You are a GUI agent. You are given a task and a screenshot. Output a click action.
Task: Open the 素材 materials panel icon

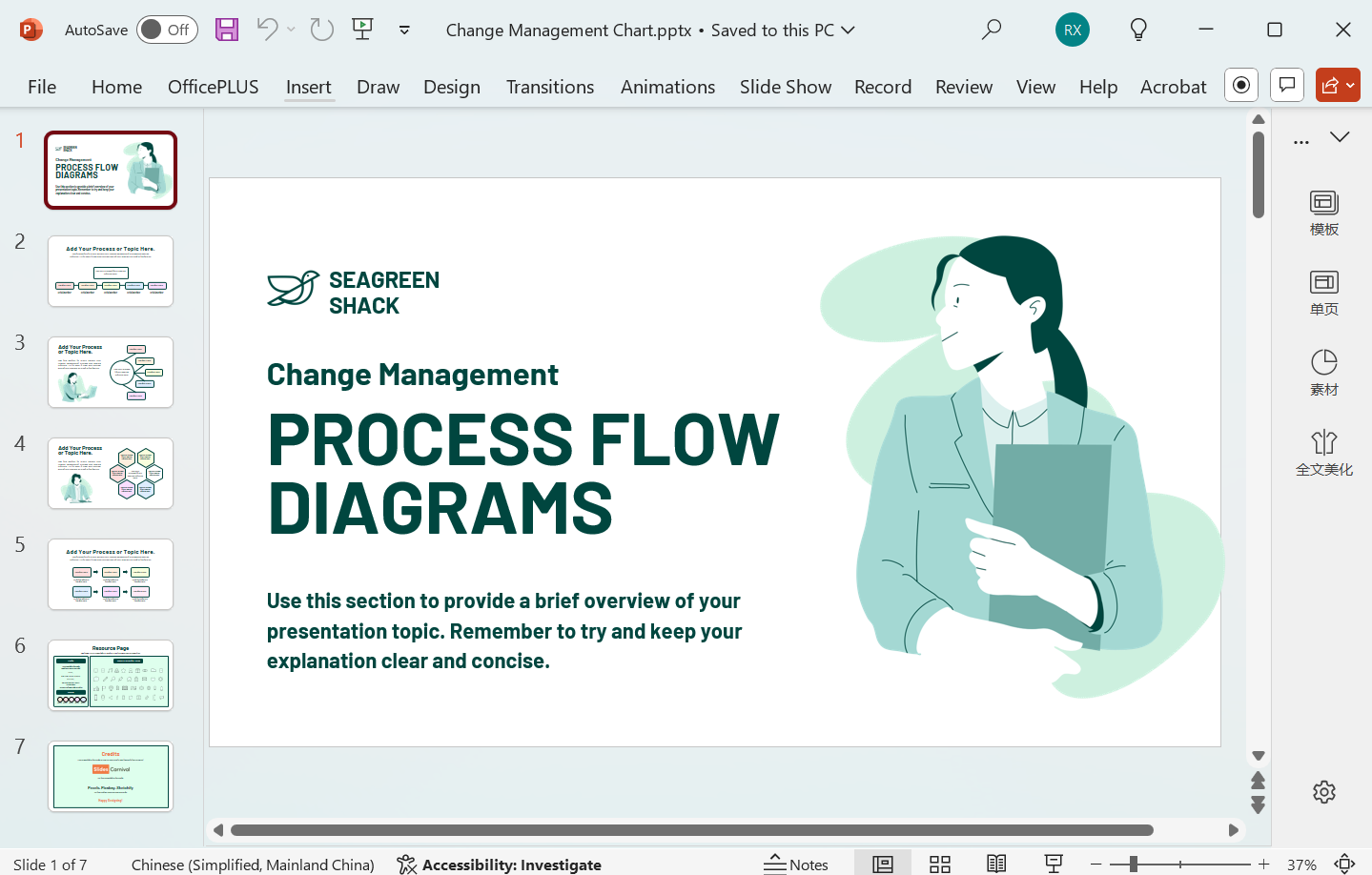(x=1323, y=372)
